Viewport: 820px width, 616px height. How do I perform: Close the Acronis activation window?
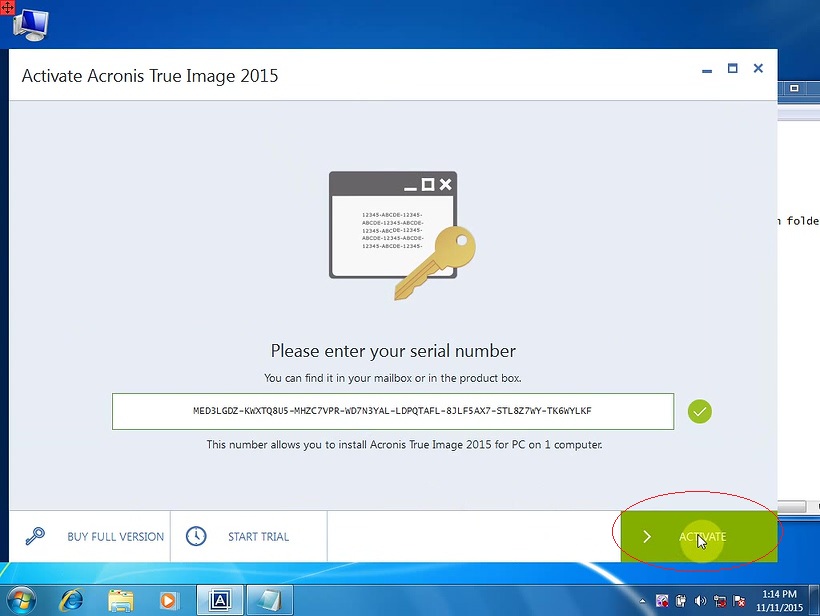point(758,69)
